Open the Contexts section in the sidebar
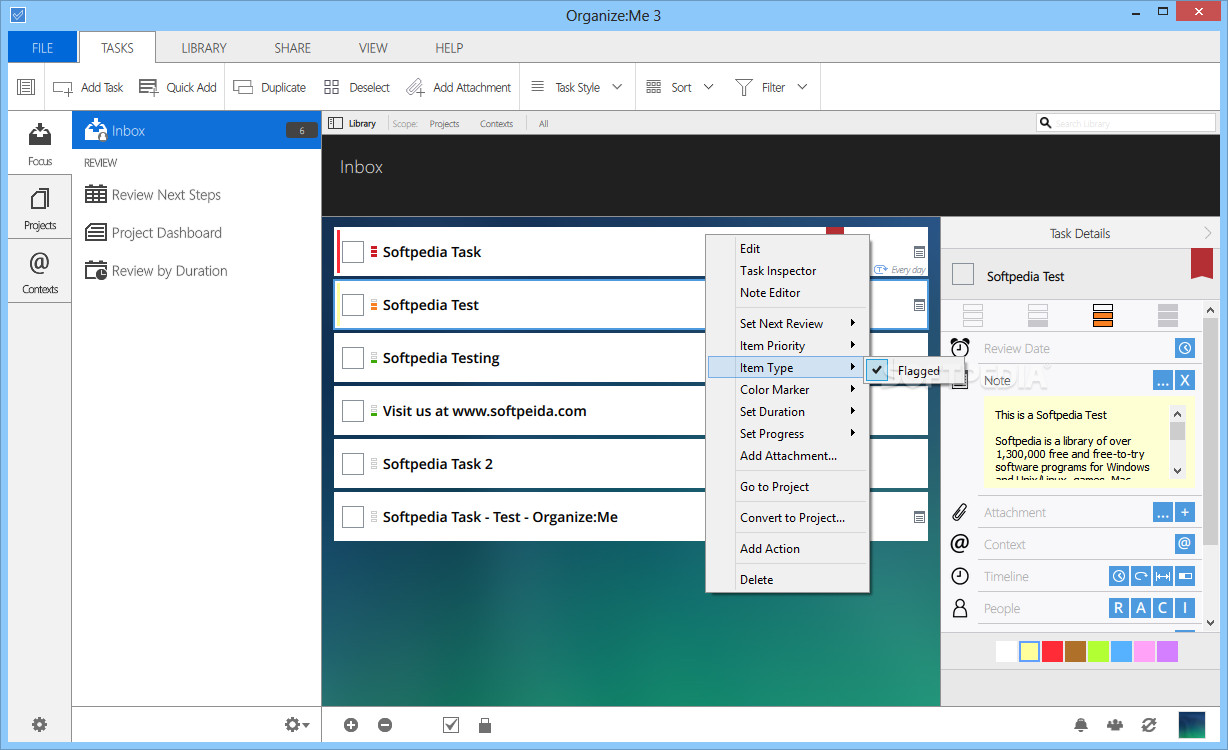The width and height of the screenshot is (1228, 750). (40, 272)
